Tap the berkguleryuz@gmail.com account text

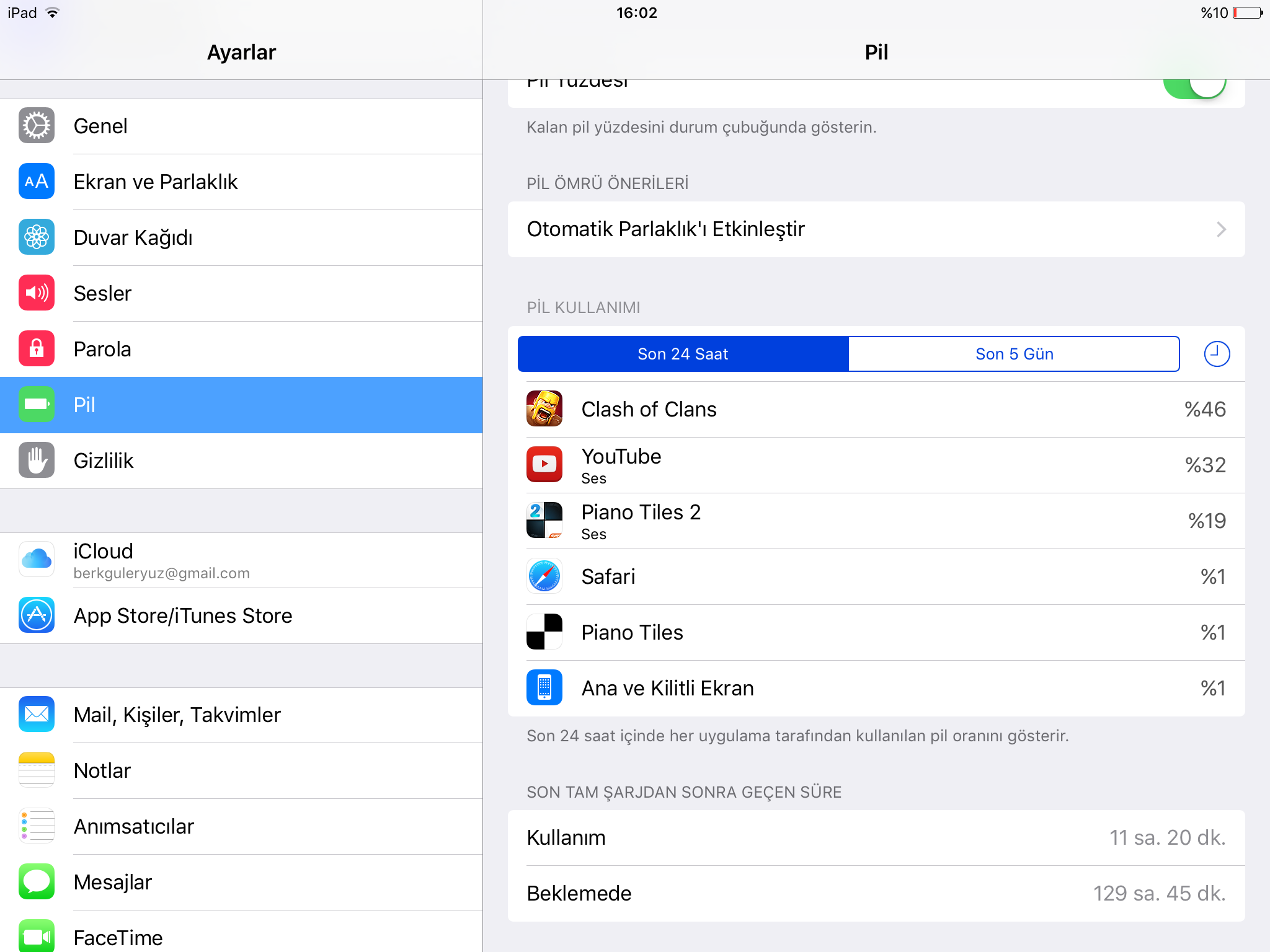coord(161,573)
